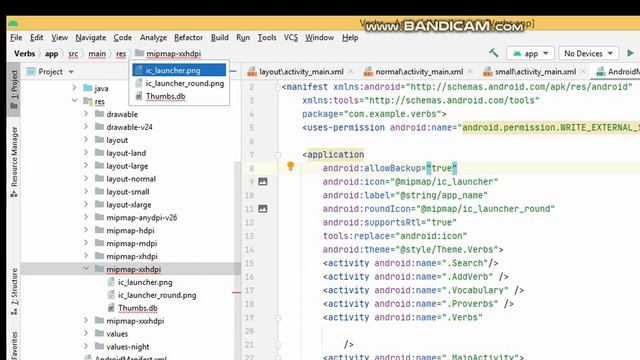The width and height of the screenshot is (640, 360).
Task: Select the drawable-v24 folder
Action: (x=129, y=127)
